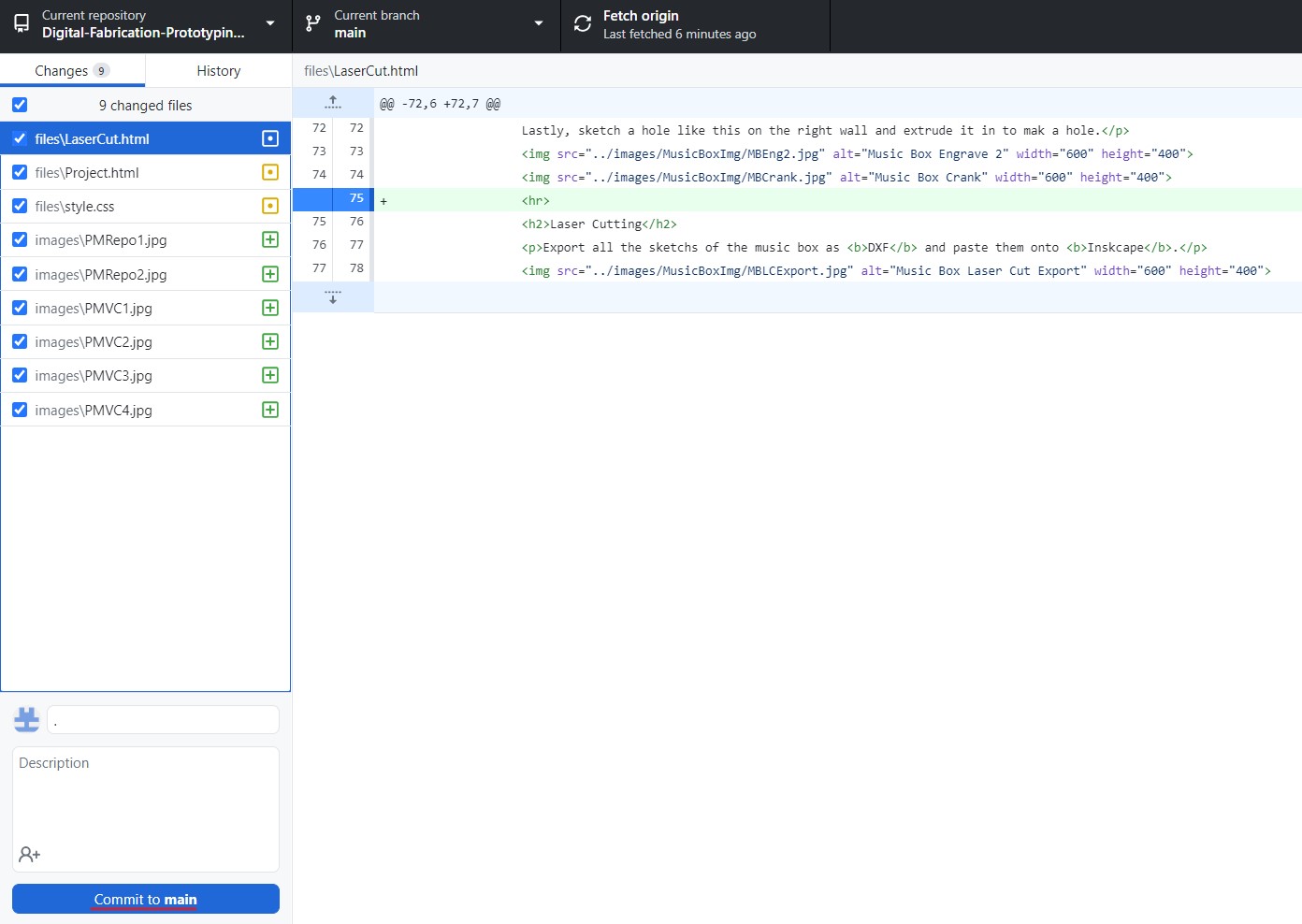Click modified status icon for LaserCut.html
Viewport: 1302px width, 924px height.
click(x=270, y=138)
